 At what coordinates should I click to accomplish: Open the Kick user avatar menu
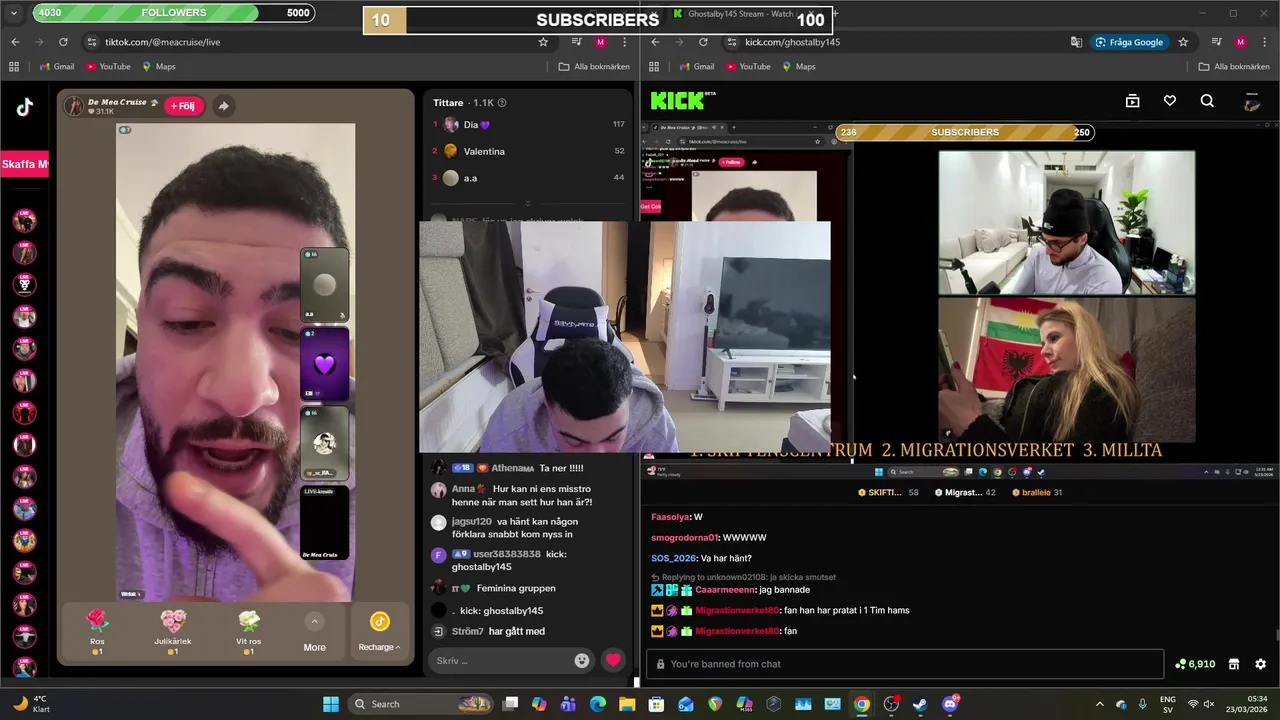[x=1251, y=101]
